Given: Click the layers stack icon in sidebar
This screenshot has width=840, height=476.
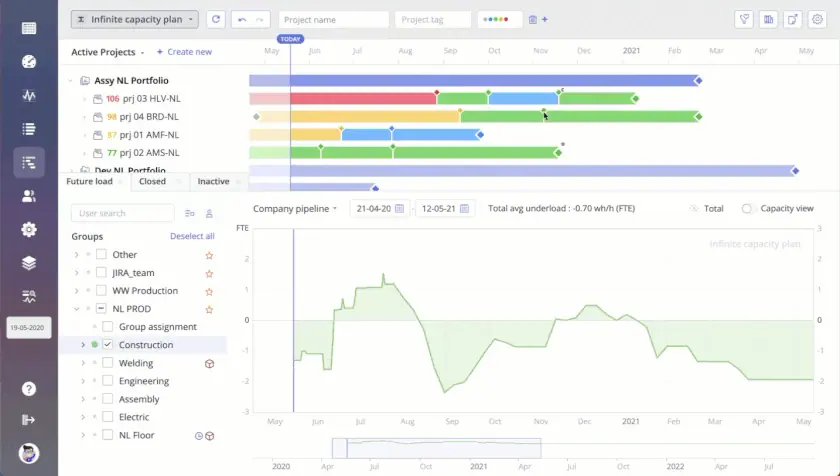Looking at the screenshot, I should 28,263.
